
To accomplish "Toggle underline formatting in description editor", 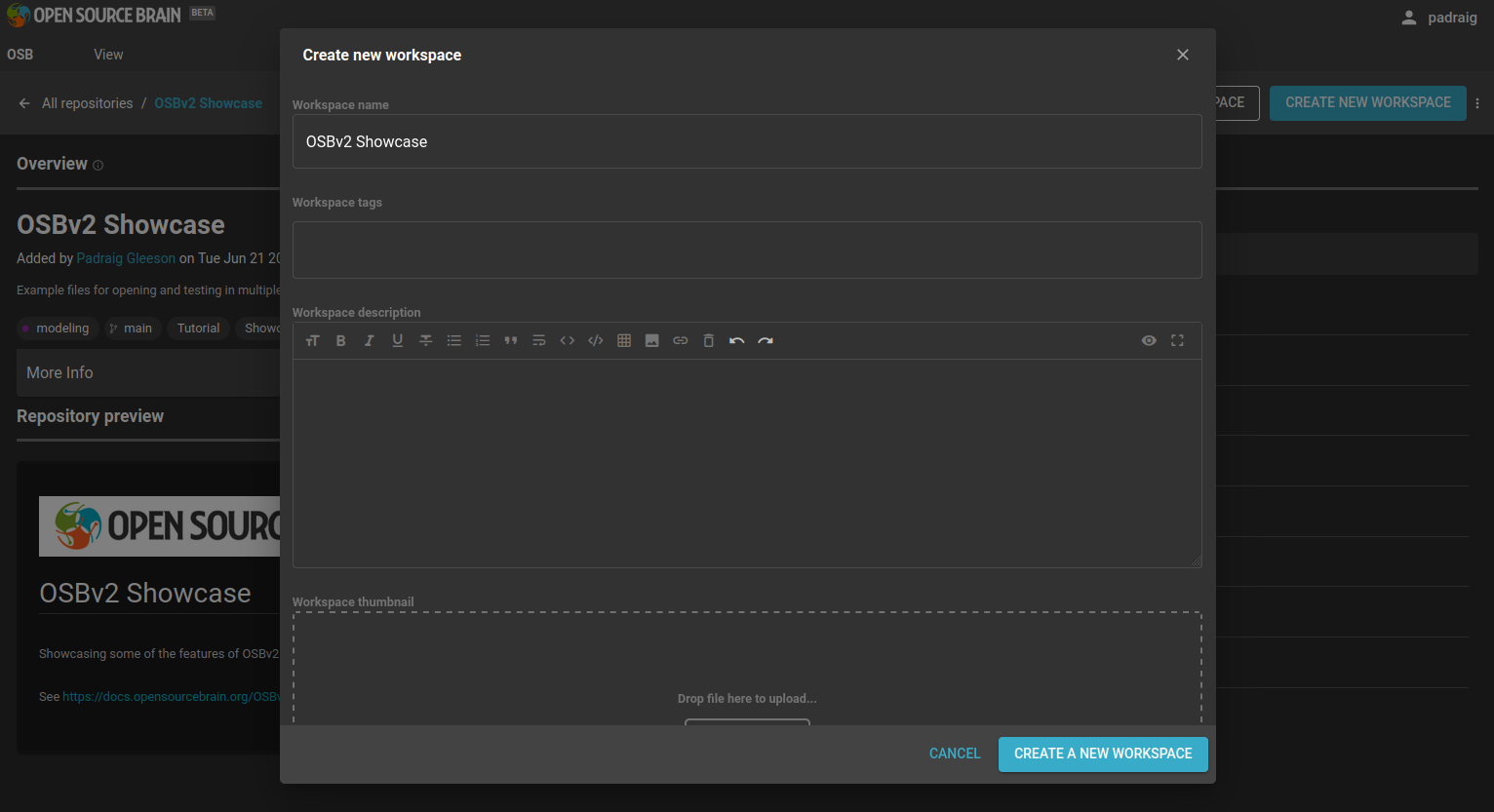I will point(397,341).
